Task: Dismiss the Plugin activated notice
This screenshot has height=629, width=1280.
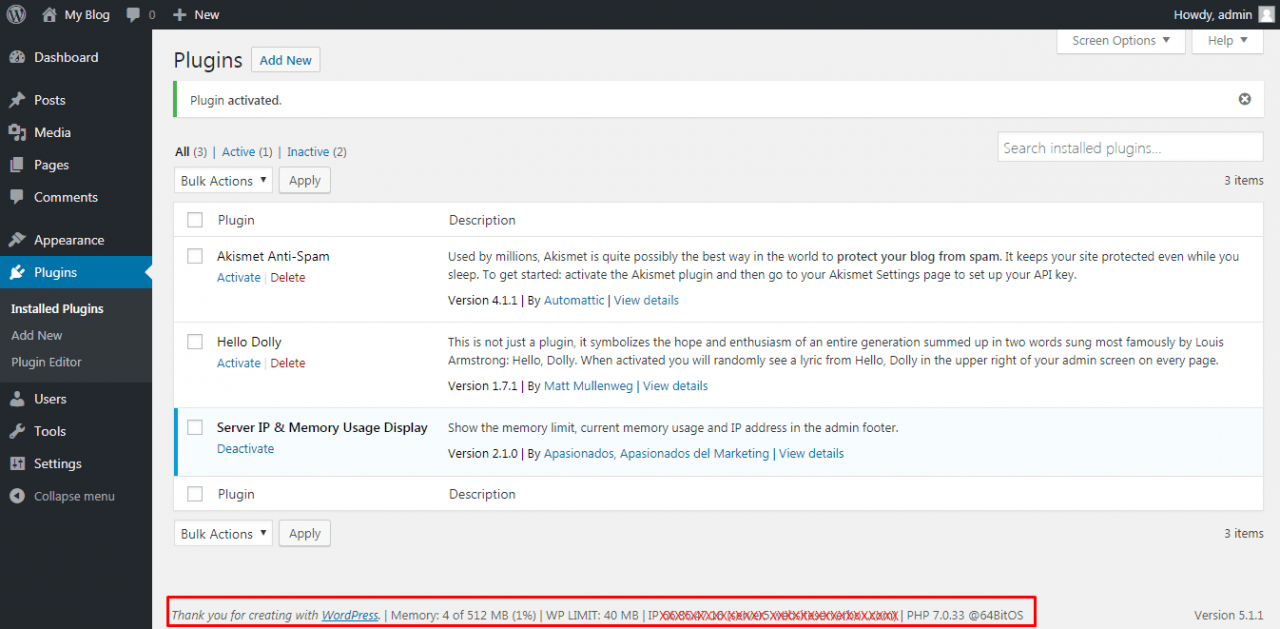Action: click(1245, 99)
